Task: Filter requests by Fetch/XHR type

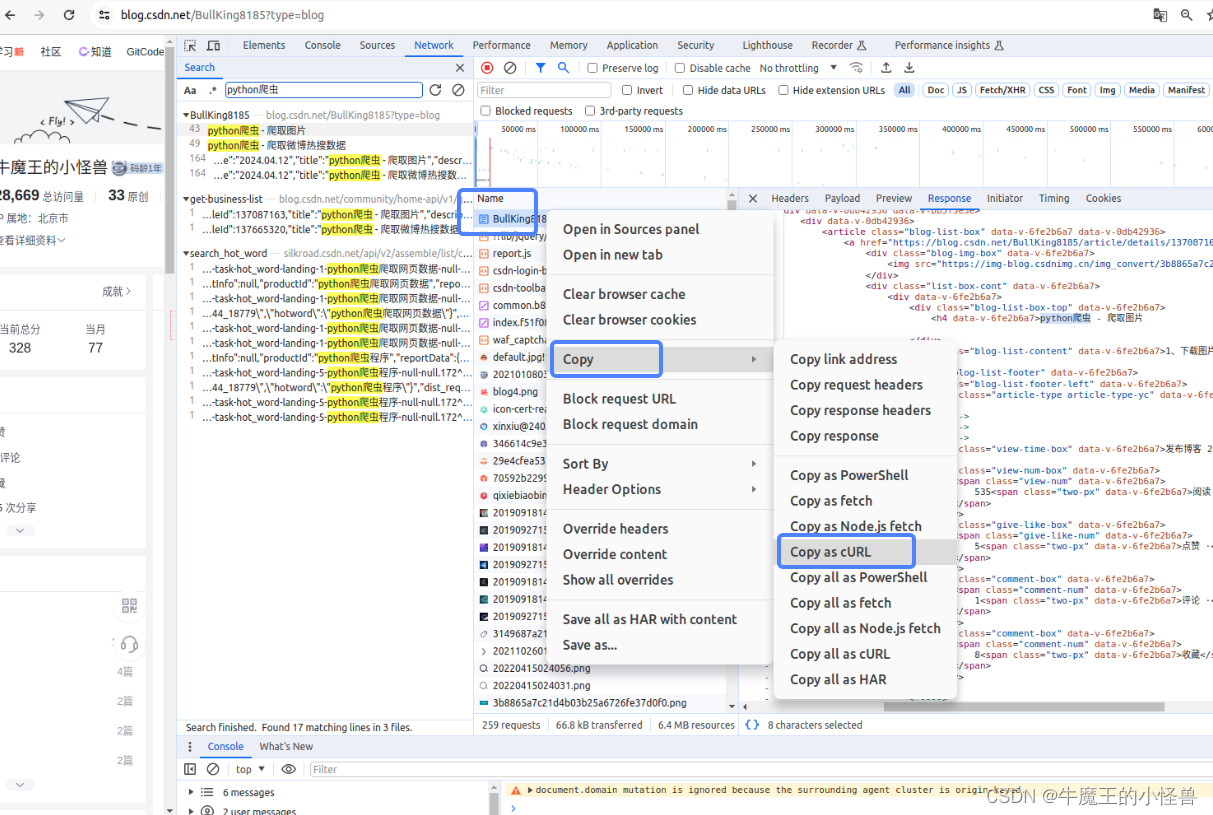Action: pyautogui.click(x=1002, y=90)
